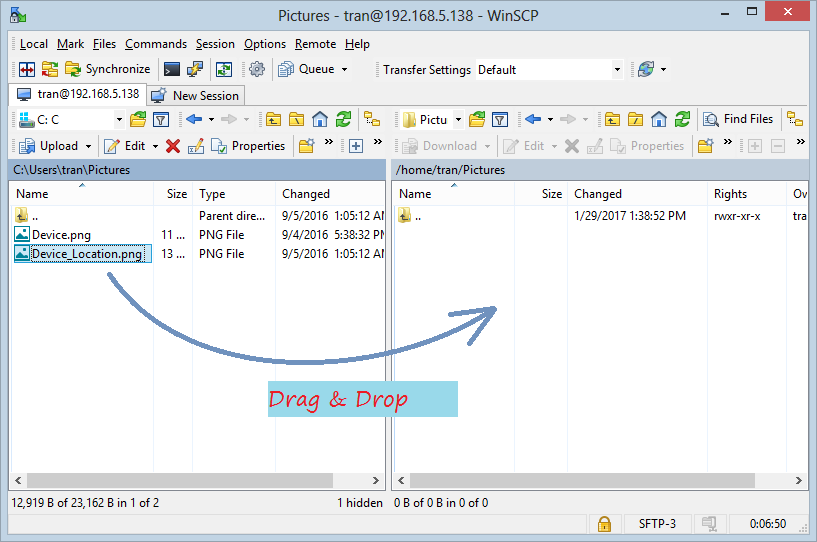Click the refresh globe icon
The width and height of the screenshot is (817, 542).
pos(646,69)
